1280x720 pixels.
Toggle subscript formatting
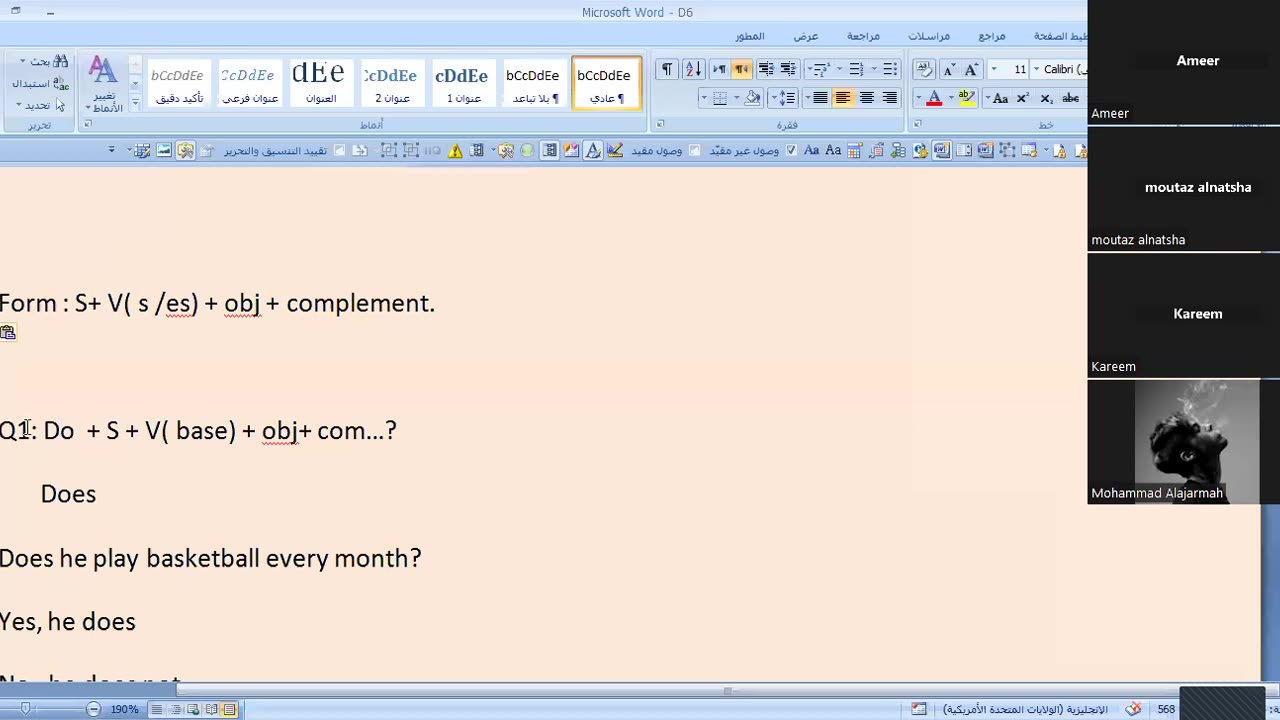point(1046,98)
